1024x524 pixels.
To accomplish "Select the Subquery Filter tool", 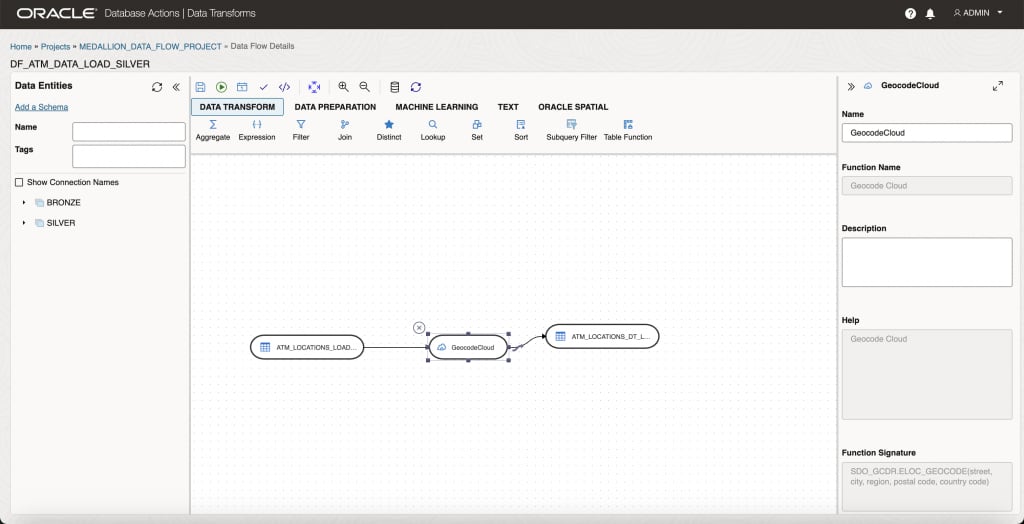I will click(x=571, y=131).
